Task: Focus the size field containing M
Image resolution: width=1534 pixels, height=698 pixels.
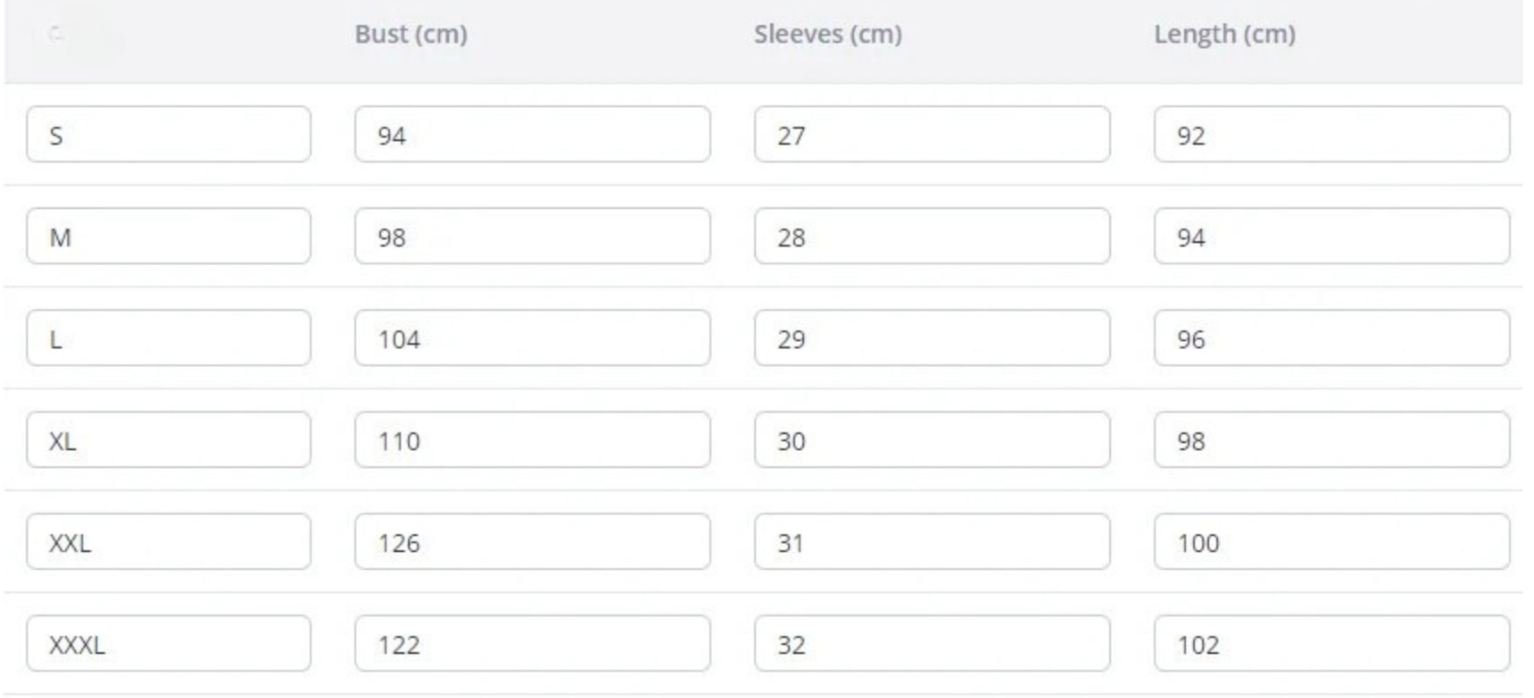Action: pyautogui.click(x=168, y=237)
